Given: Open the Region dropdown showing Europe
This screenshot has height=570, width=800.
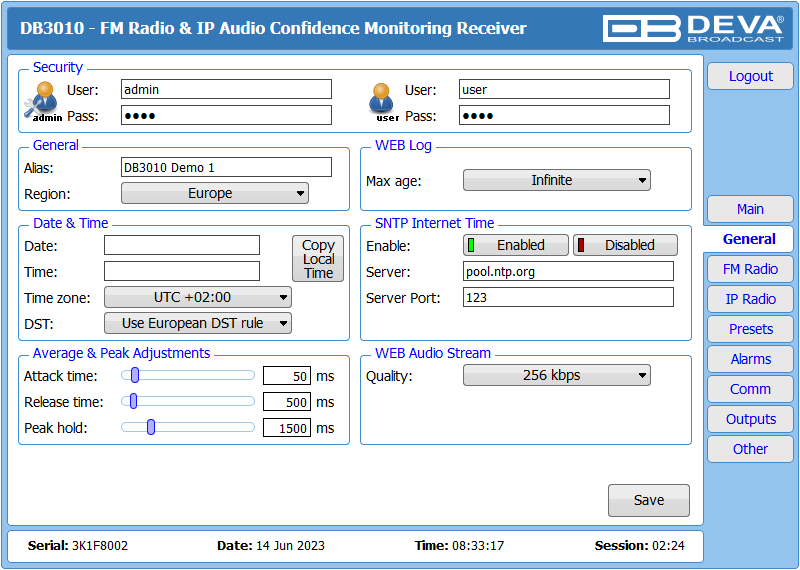Looking at the screenshot, I should (x=215, y=193).
